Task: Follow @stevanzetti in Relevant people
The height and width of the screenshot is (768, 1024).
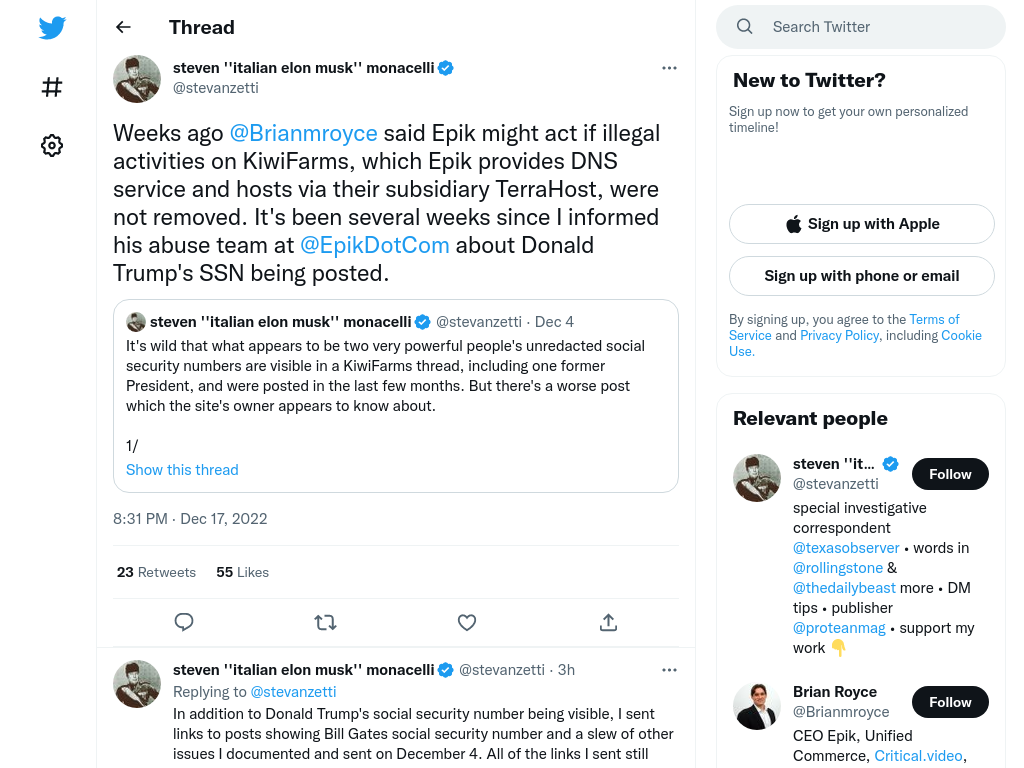Action: 950,474
